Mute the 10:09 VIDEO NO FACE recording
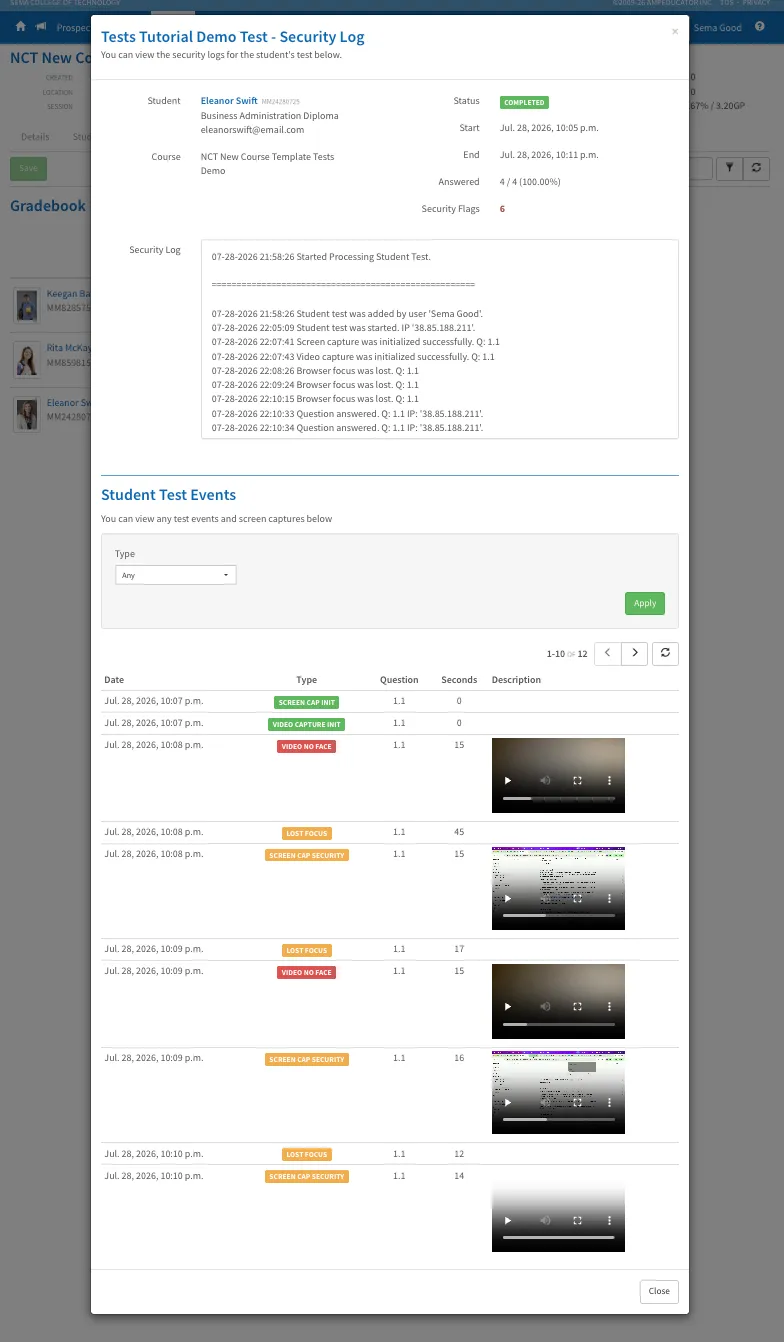Viewport: 784px width, 1342px height. pyautogui.click(x=544, y=1006)
